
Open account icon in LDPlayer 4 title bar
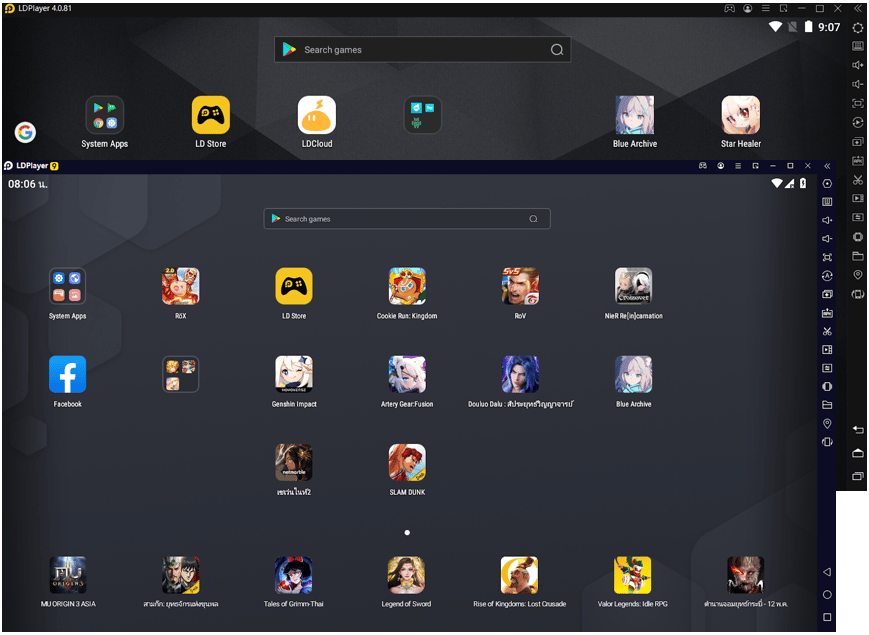coord(748,8)
